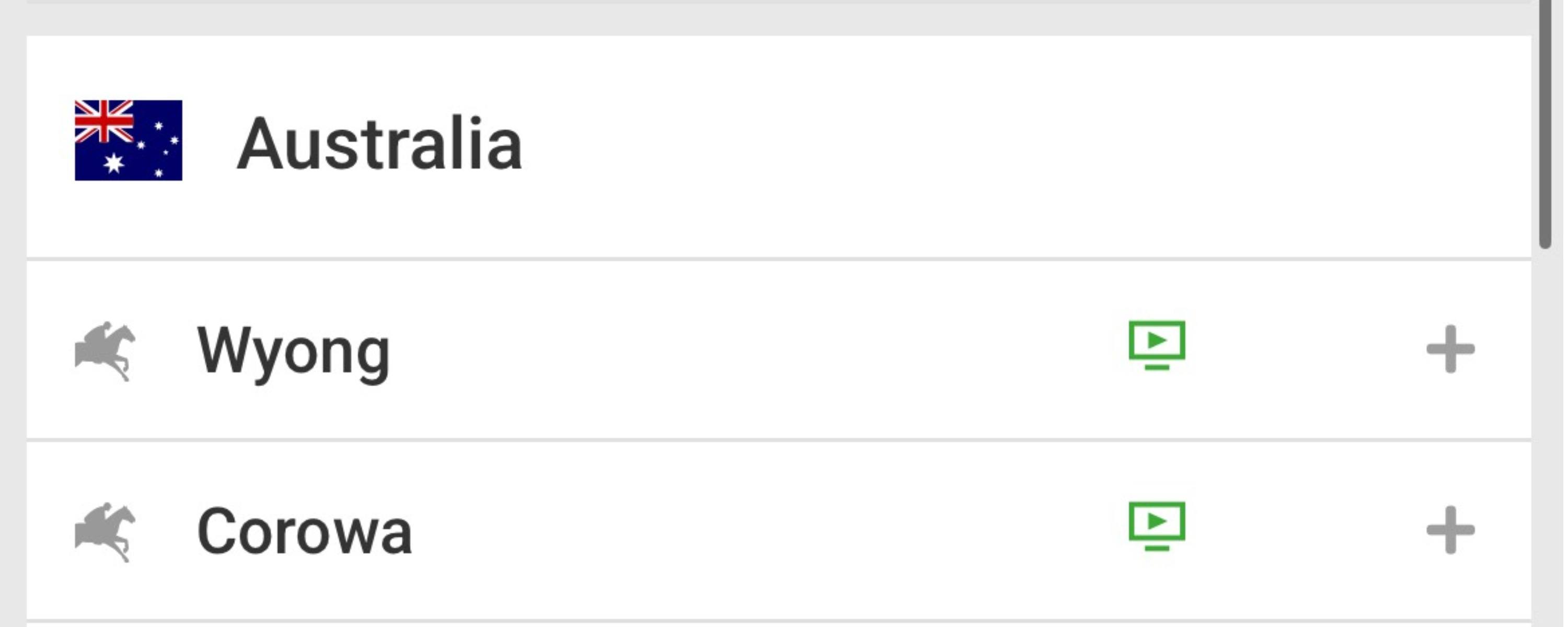Viewport: 1568px width, 627px height.
Task: Click the Australian flag icon
Action: click(129, 140)
